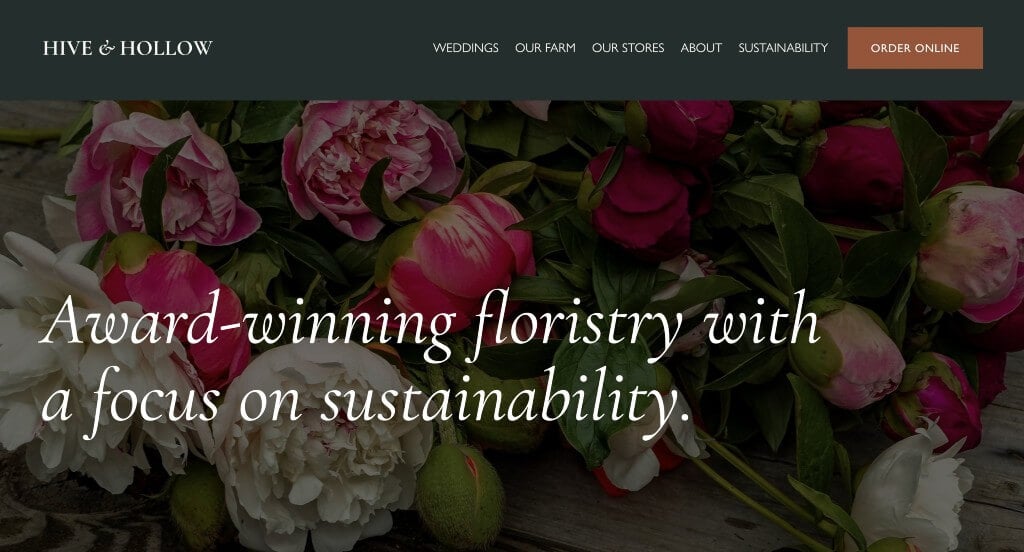Click the word Award-winning in the headline
Screen dimensions: 1024x552
point(248,325)
